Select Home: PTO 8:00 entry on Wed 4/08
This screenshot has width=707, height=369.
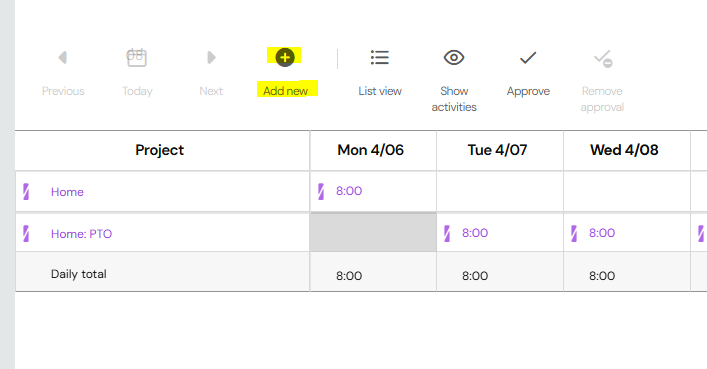[602, 233]
